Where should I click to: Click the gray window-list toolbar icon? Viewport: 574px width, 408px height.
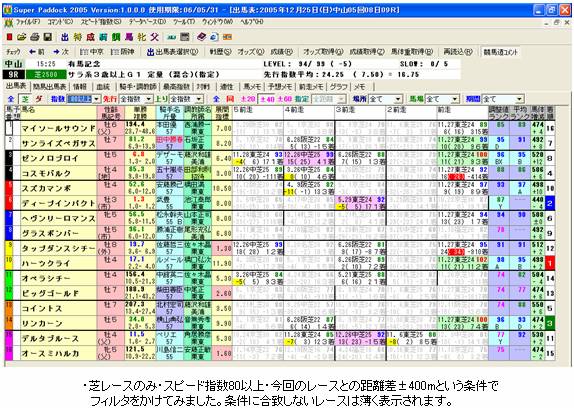185,37
